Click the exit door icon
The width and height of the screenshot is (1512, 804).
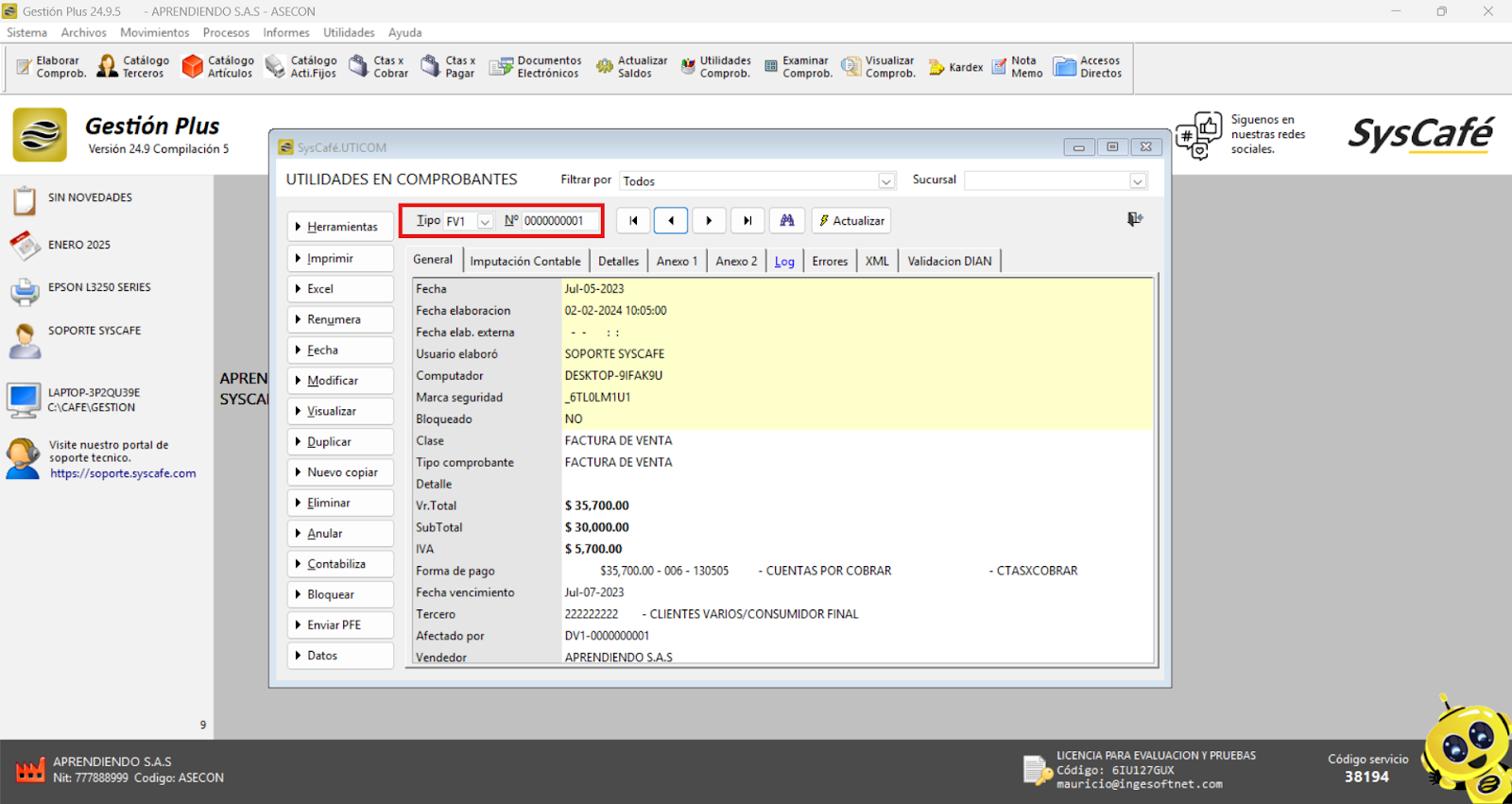pos(1135,219)
